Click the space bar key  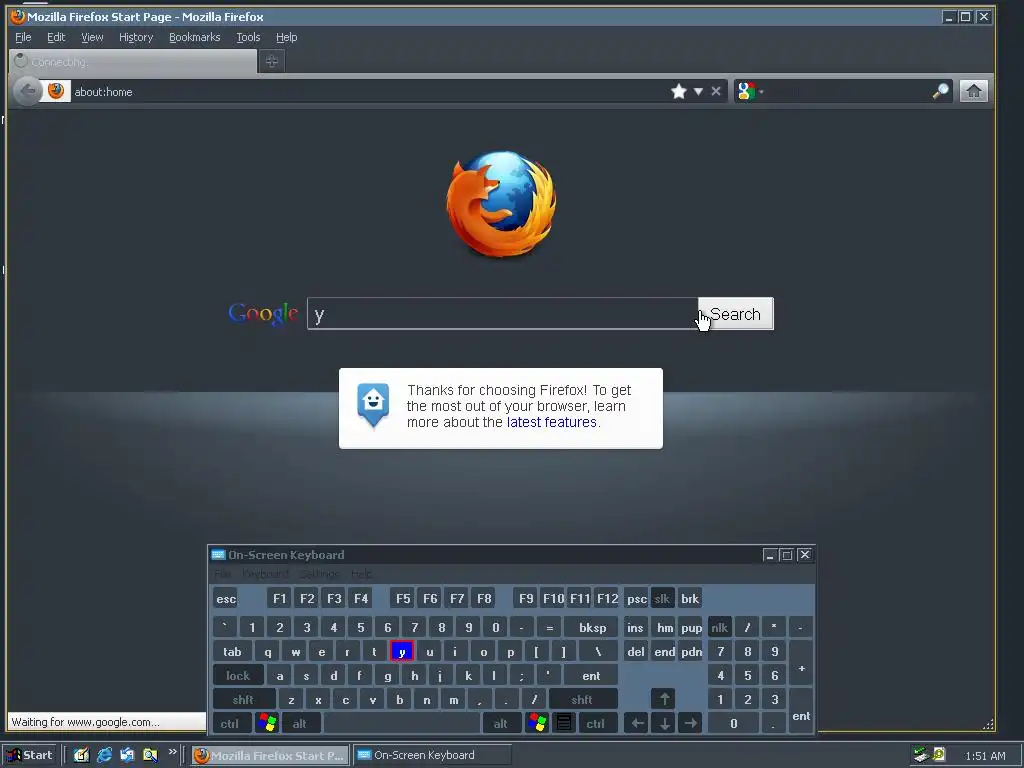click(402, 724)
